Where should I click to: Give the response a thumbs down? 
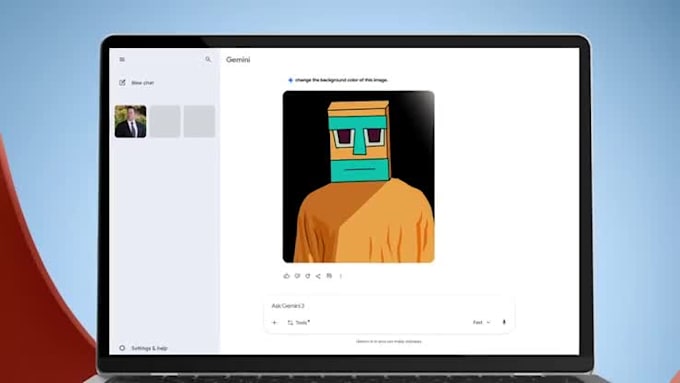click(x=297, y=276)
